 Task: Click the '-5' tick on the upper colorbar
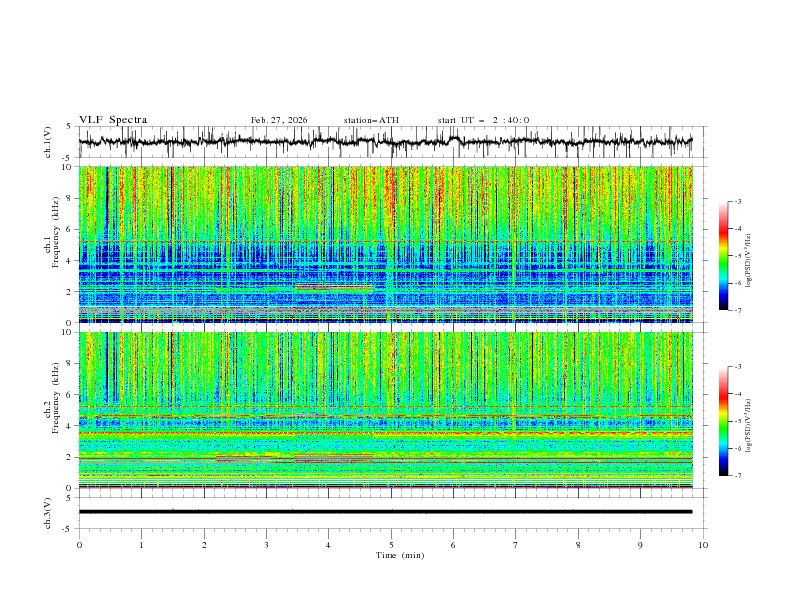click(738, 256)
